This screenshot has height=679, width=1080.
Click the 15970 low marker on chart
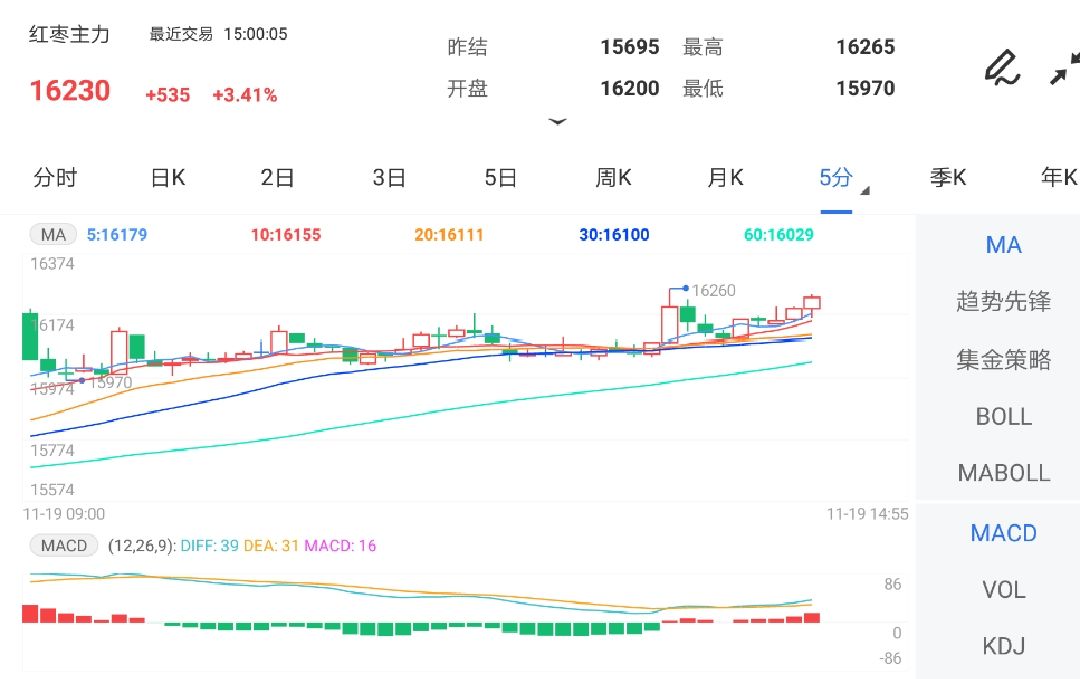click(110, 382)
